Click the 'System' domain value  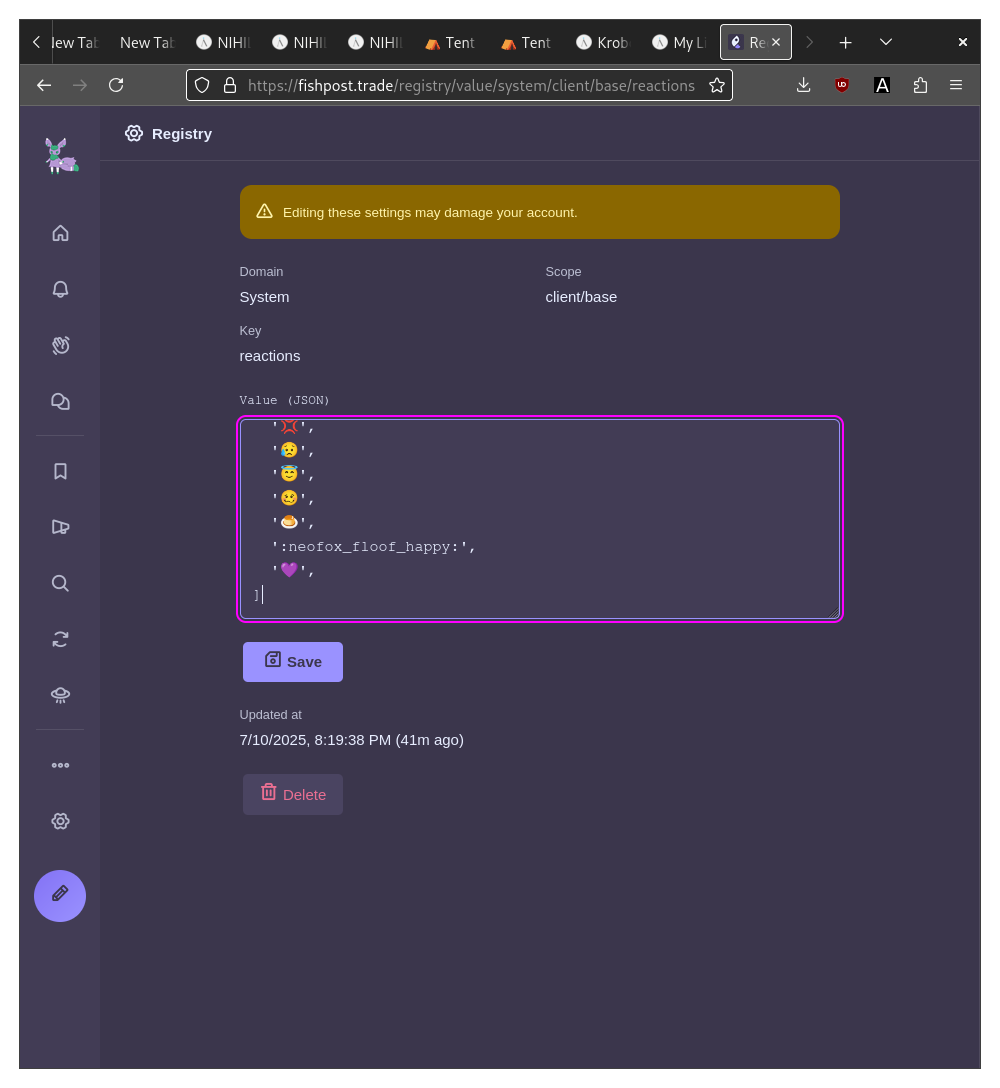pyautogui.click(x=264, y=297)
